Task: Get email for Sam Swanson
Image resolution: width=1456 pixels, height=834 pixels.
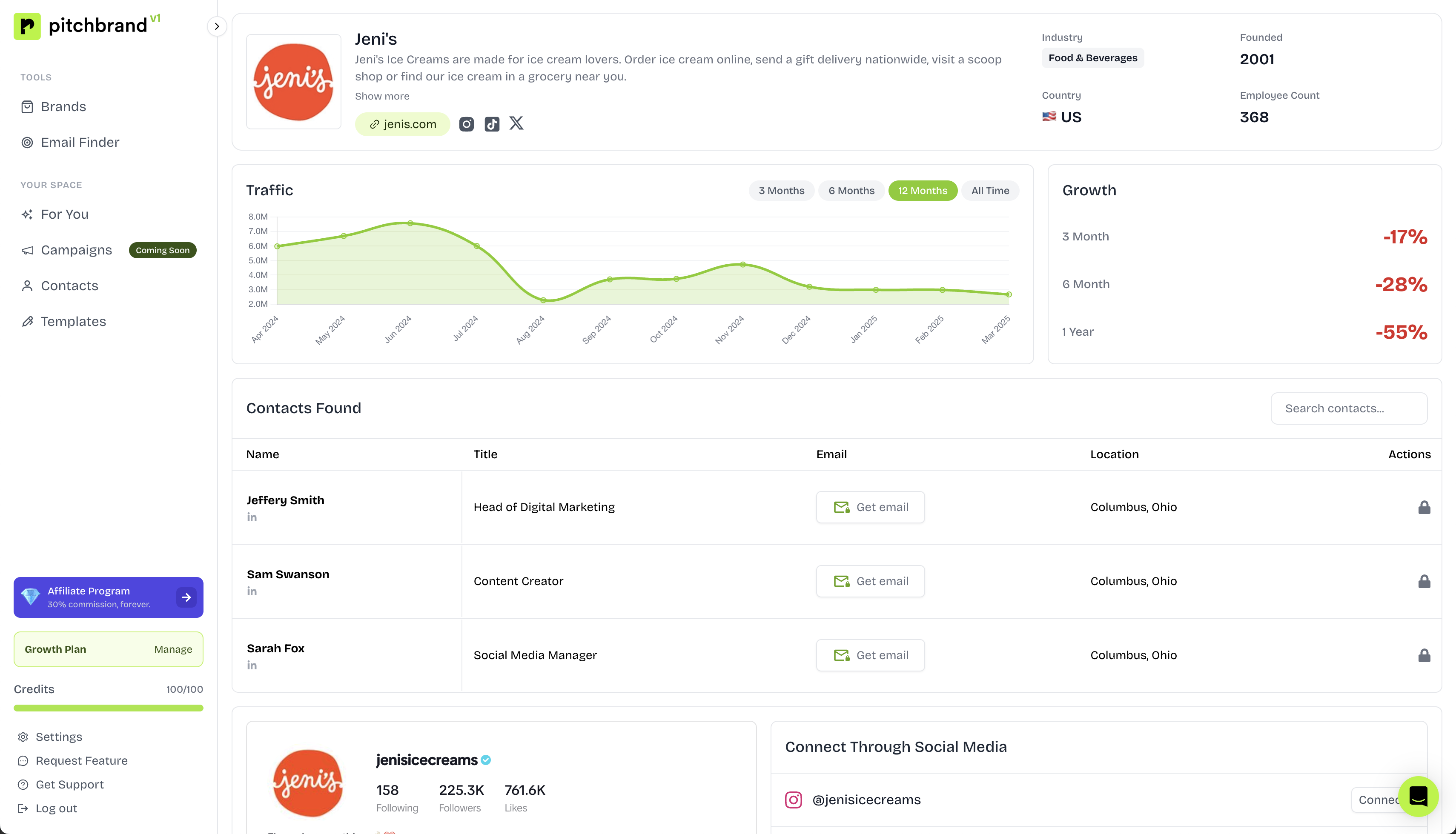Action: pyautogui.click(x=870, y=581)
